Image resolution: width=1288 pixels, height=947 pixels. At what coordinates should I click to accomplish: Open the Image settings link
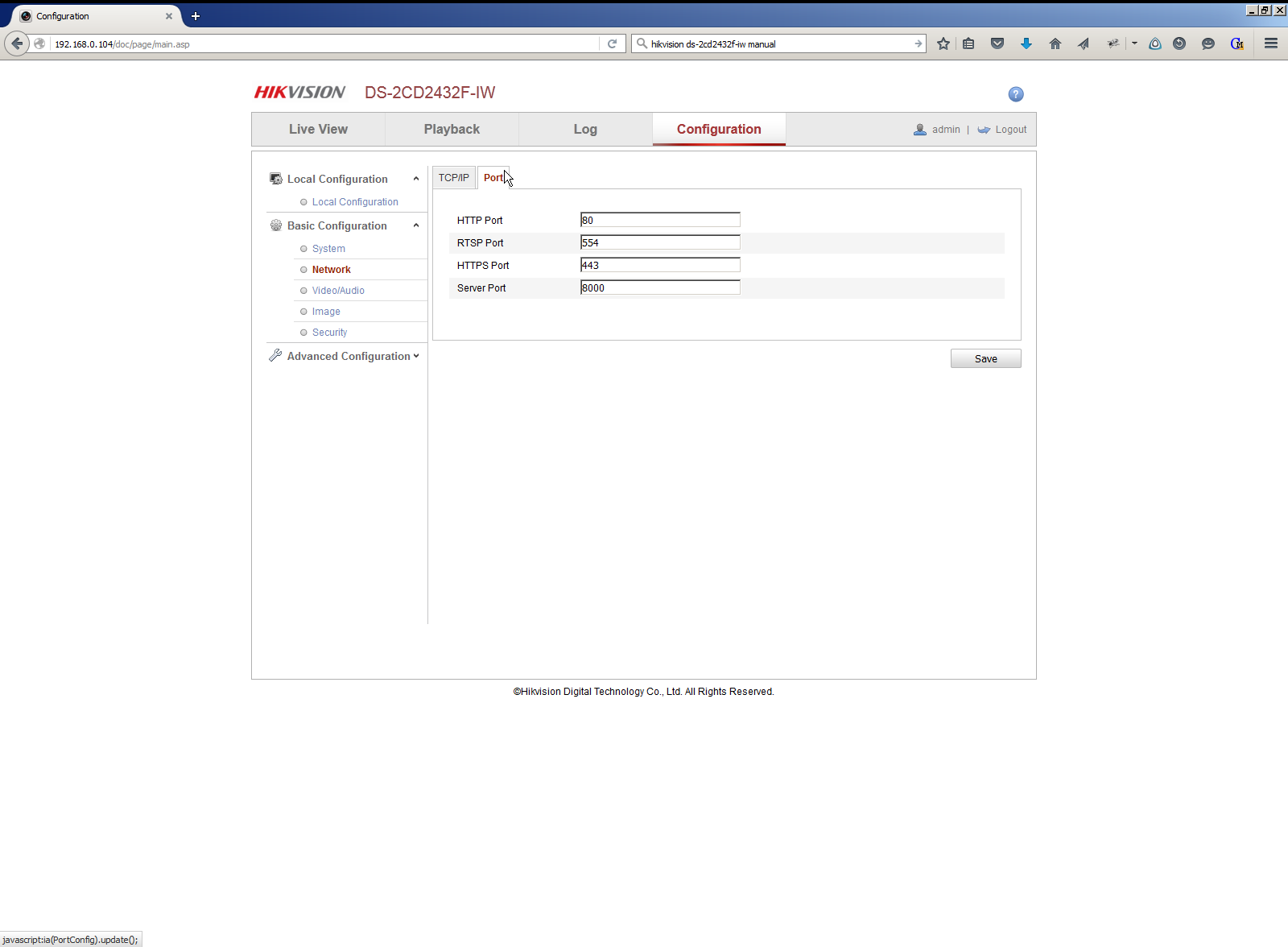pyautogui.click(x=326, y=312)
